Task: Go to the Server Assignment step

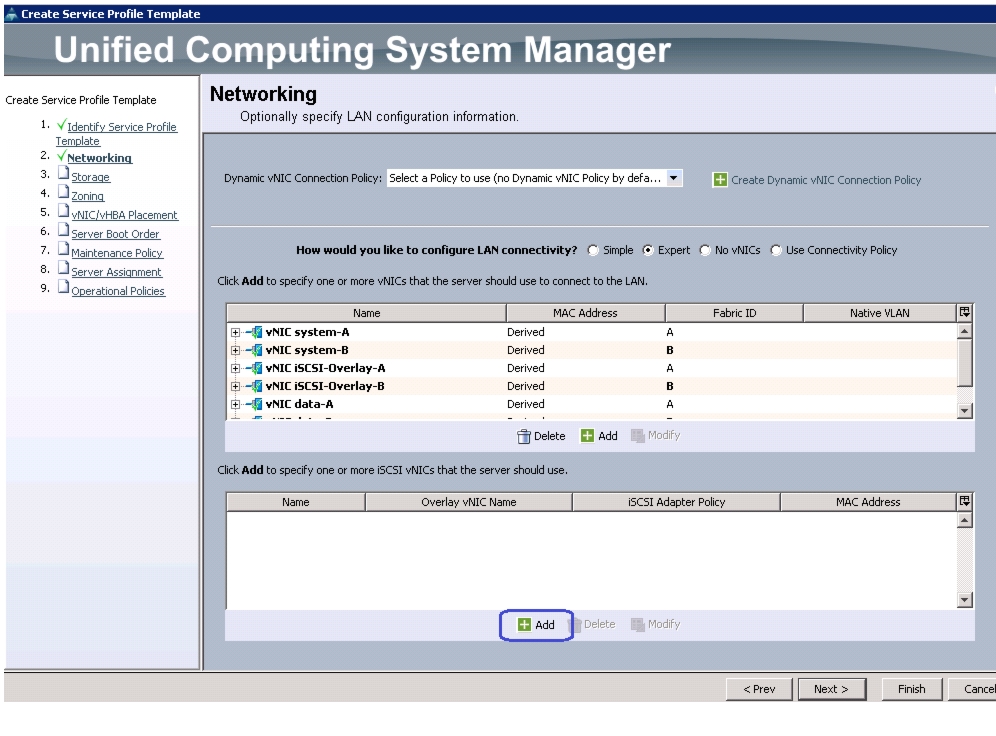Action: click(116, 272)
